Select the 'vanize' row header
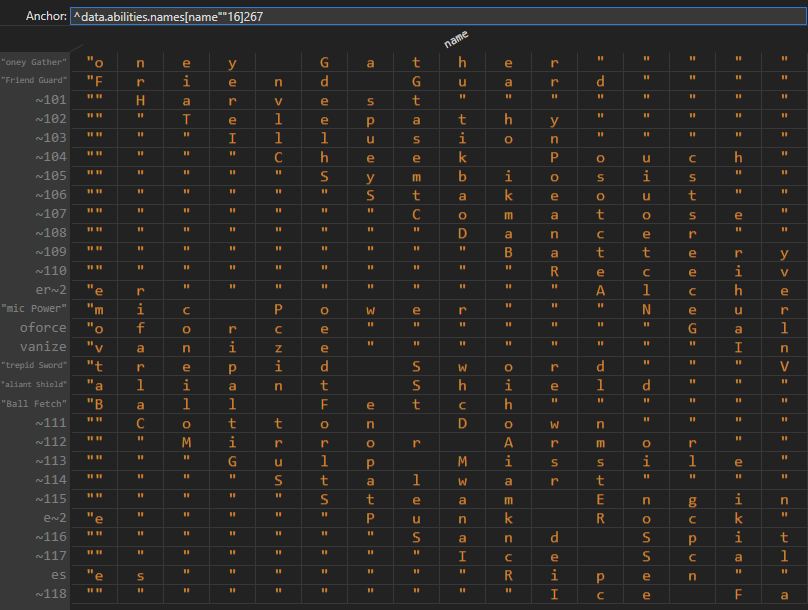Viewport: 808px width, 610px height. pyautogui.click(x=45, y=347)
